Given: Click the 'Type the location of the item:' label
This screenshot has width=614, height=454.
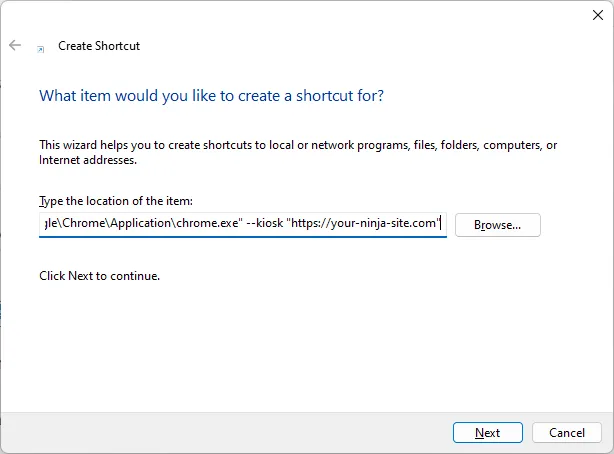Looking at the screenshot, I should pos(116,201).
